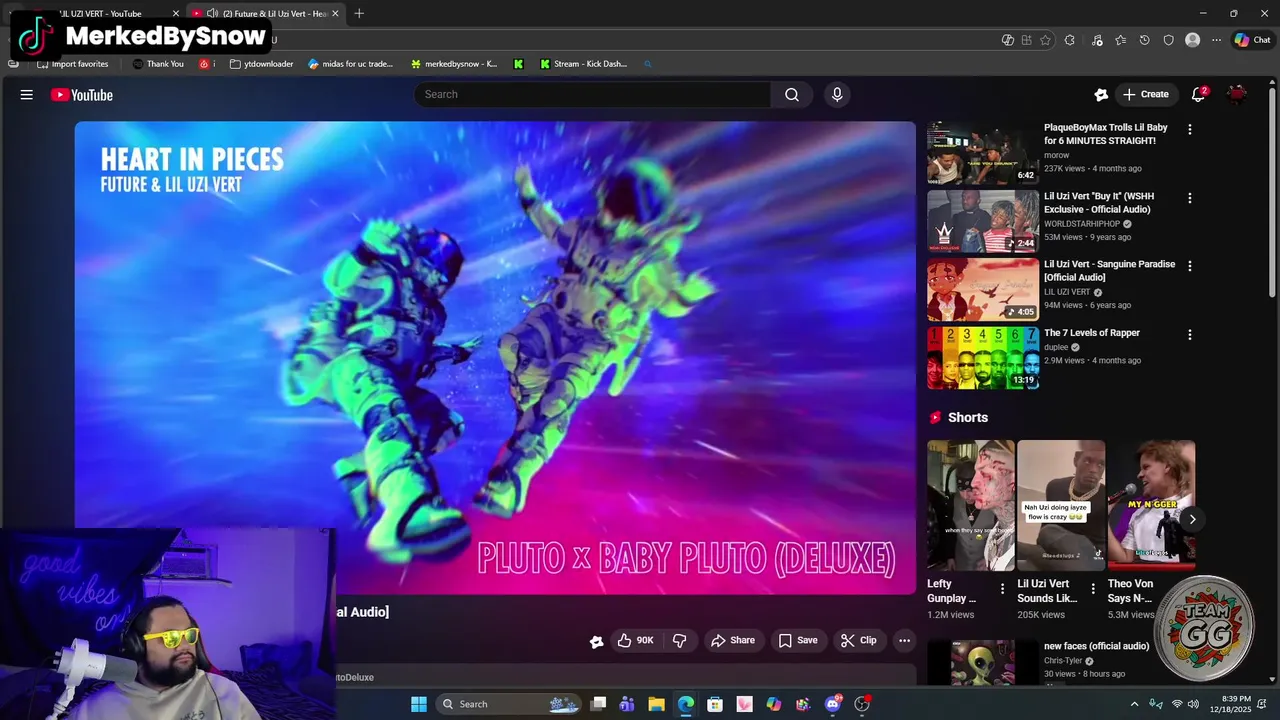Show next Shorts with right arrow

click(1191, 519)
